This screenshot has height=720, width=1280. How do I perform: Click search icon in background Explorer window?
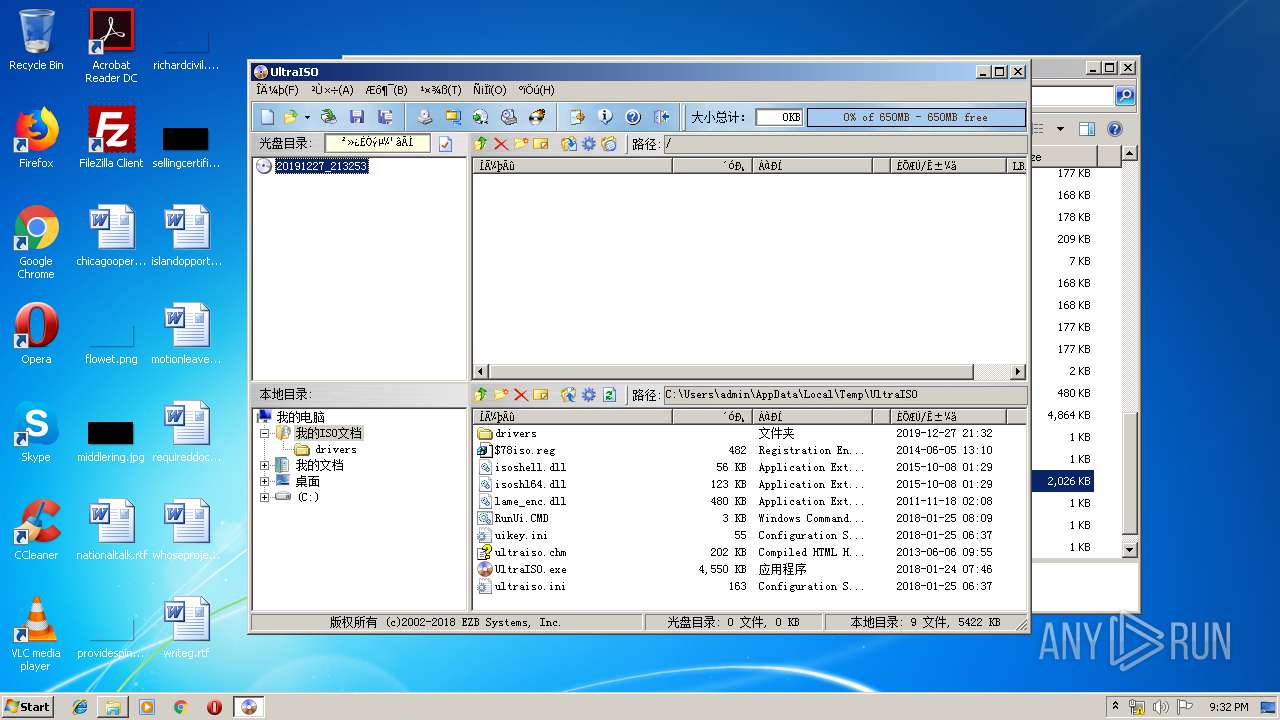(x=1125, y=96)
